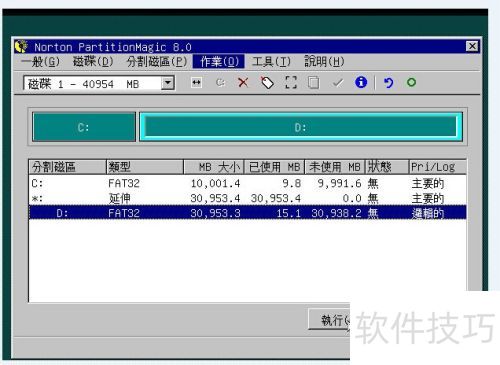Click the green circle toolbar icon
The width and height of the screenshot is (500, 365).
point(411,82)
